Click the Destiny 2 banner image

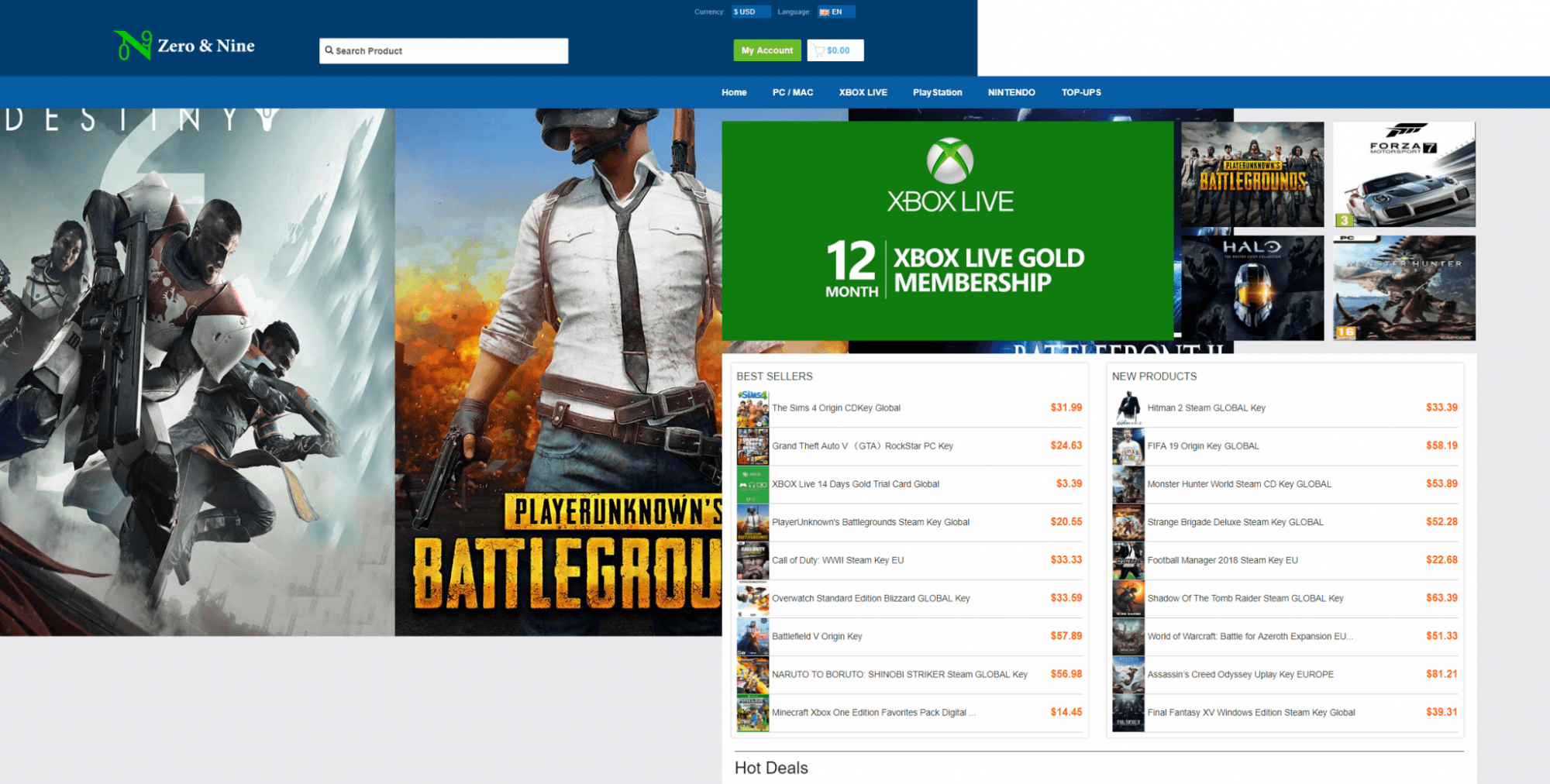coord(198,372)
